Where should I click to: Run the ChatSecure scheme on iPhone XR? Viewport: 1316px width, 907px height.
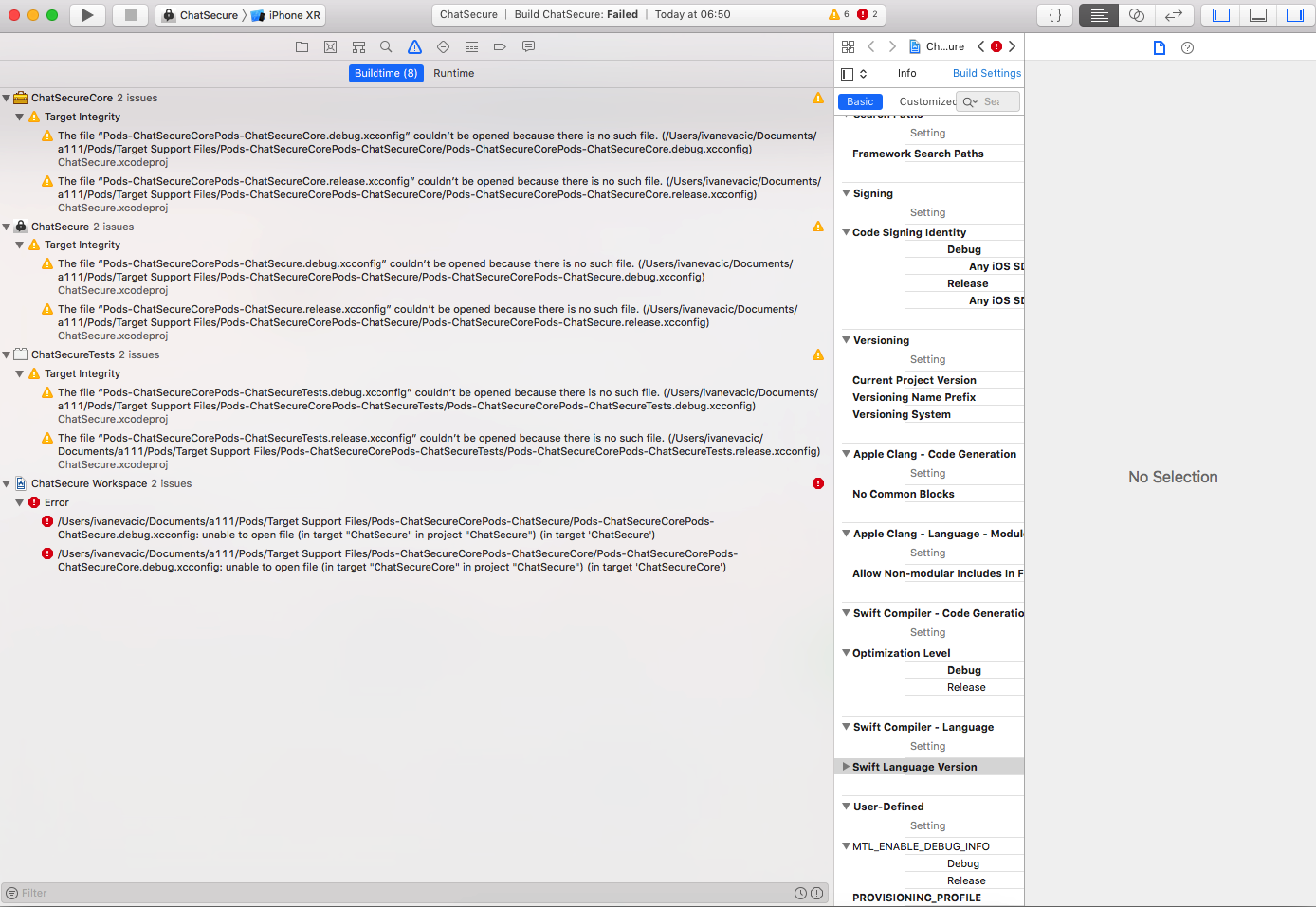tap(86, 14)
